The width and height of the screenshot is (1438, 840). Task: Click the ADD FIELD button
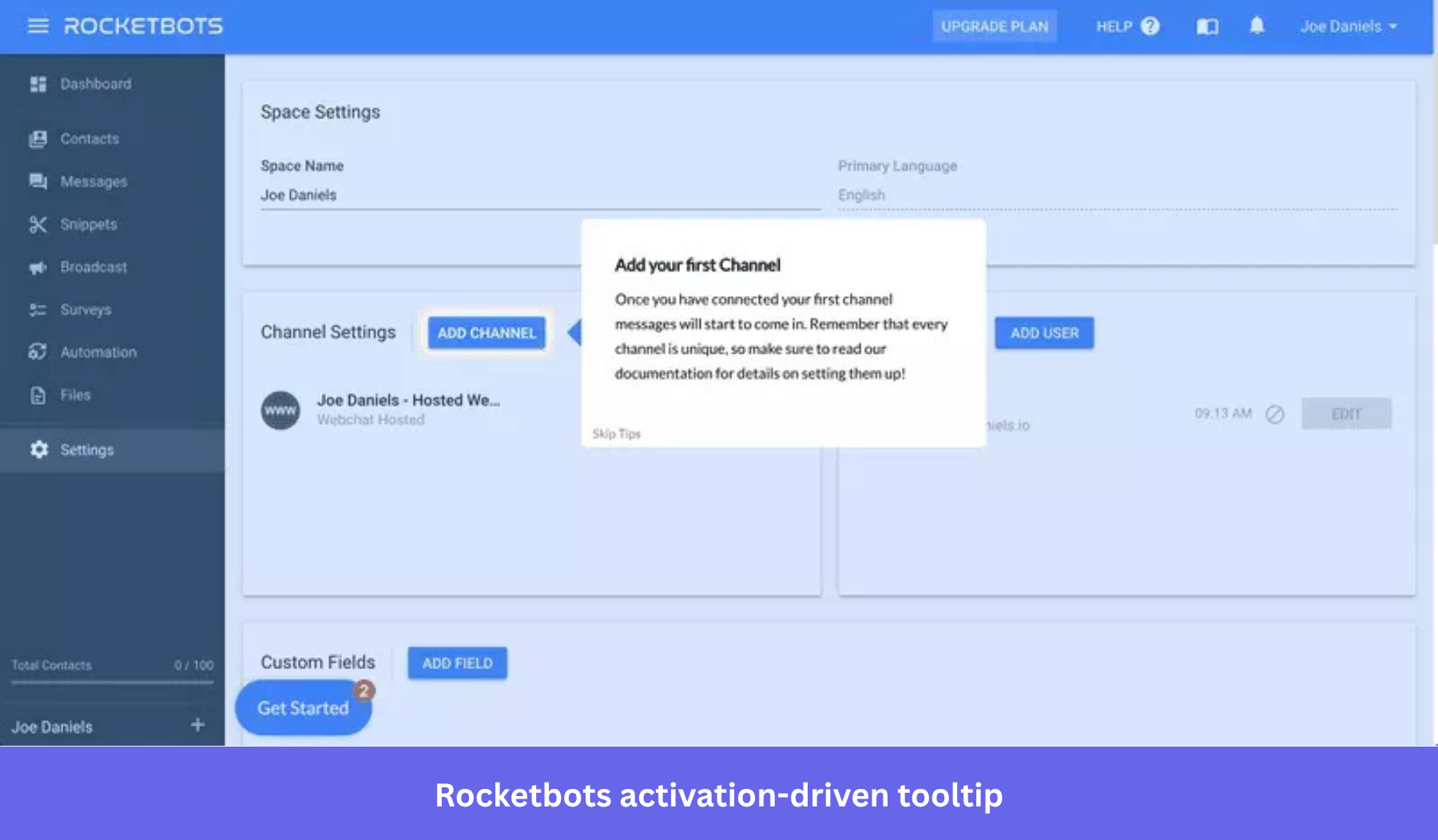[457, 664]
